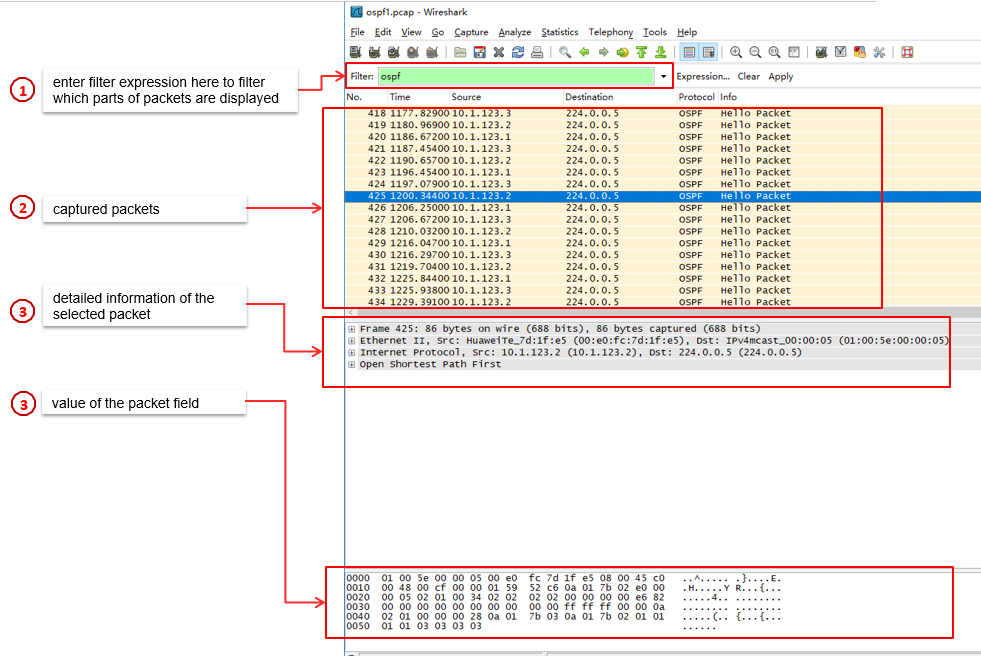Expand the Open Shortest Path First node
981x656 pixels.
(x=352, y=365)
